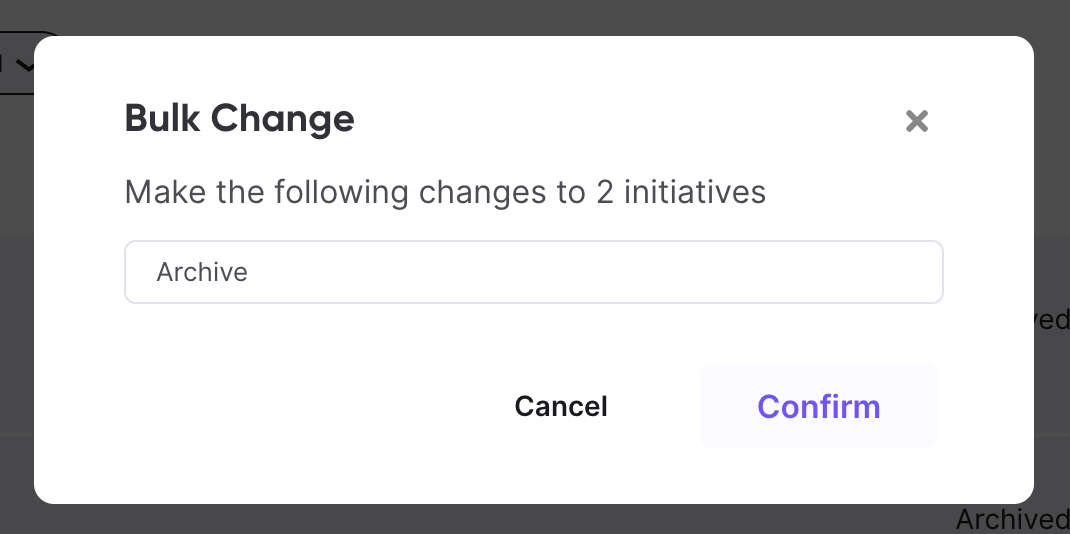Focus the field showing Archive
The height and width of the screenshot is (534, 1070).
(534, 272)
